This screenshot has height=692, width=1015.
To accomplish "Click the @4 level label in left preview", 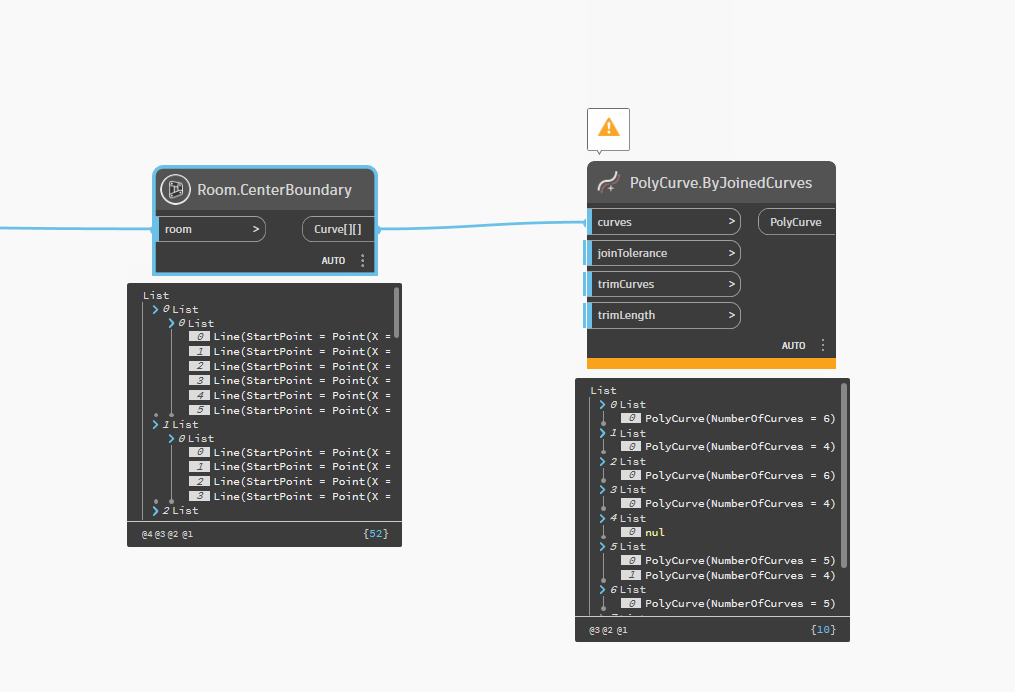I will (x=147, y=534).
